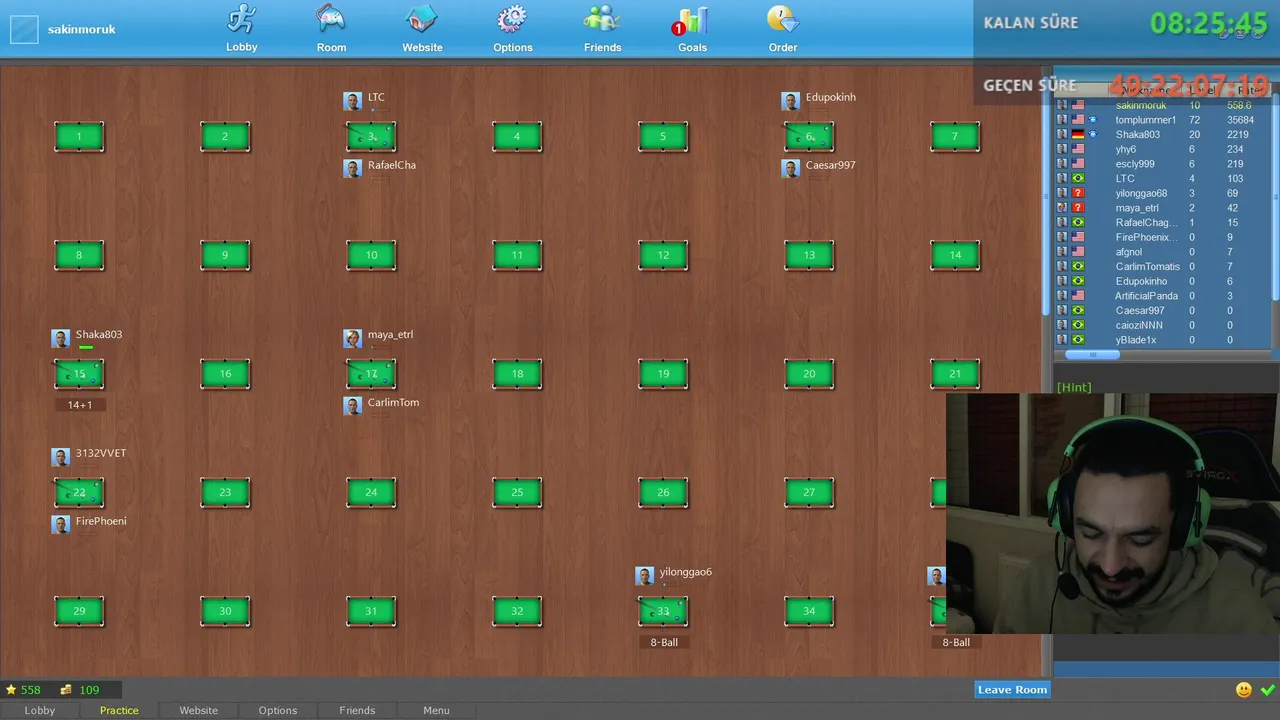
Task: Click the 8-Ball label under table 33
Action: 664,642
